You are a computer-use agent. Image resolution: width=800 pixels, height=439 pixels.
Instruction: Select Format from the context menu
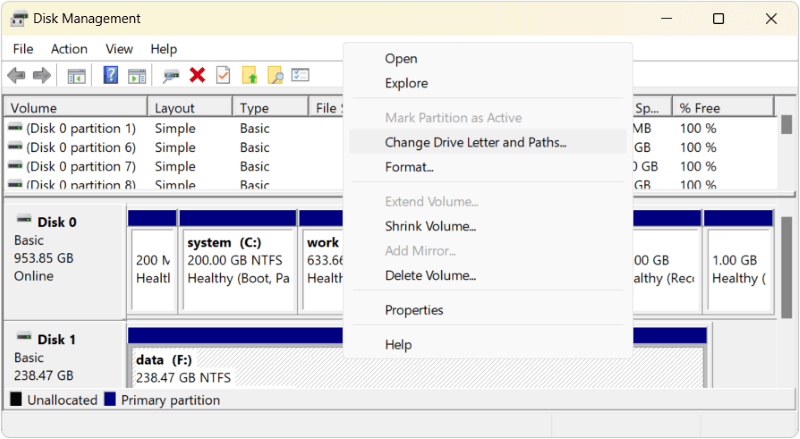click(x=488, y=167)
